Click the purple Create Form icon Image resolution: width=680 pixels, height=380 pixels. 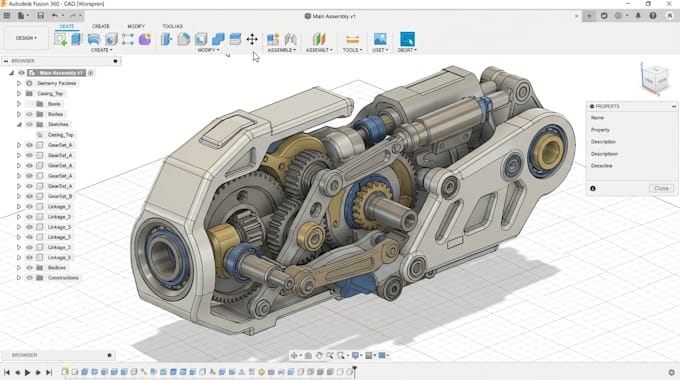point(145,39)
